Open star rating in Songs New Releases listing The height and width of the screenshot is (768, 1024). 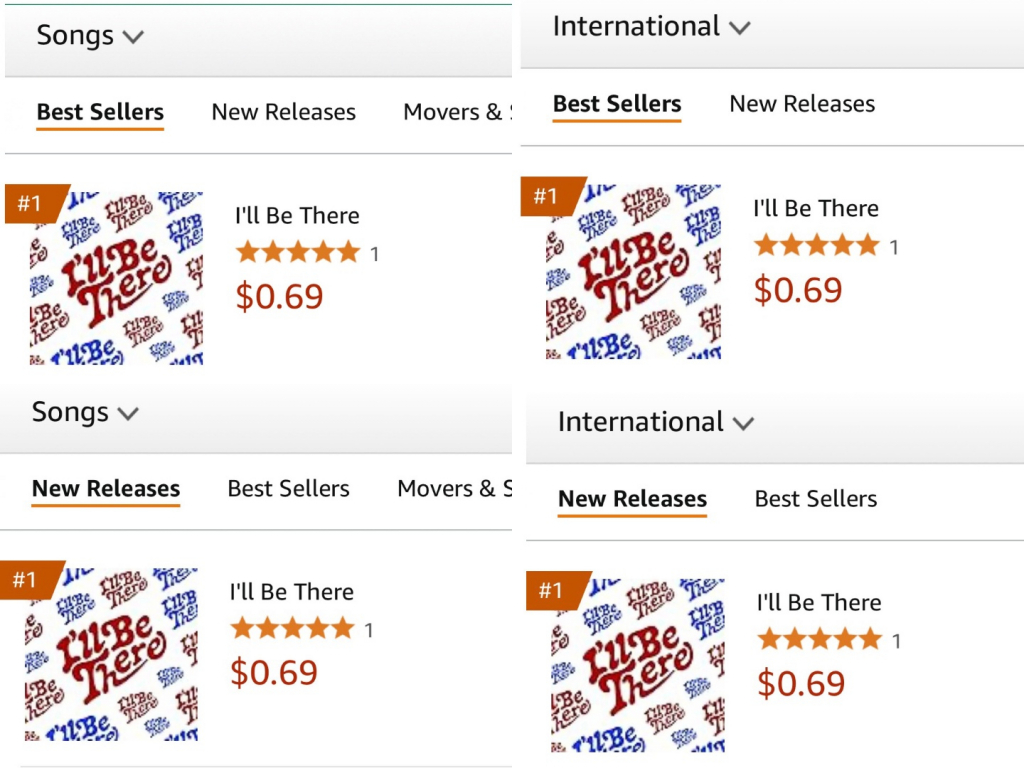click(x=292, y=629)
